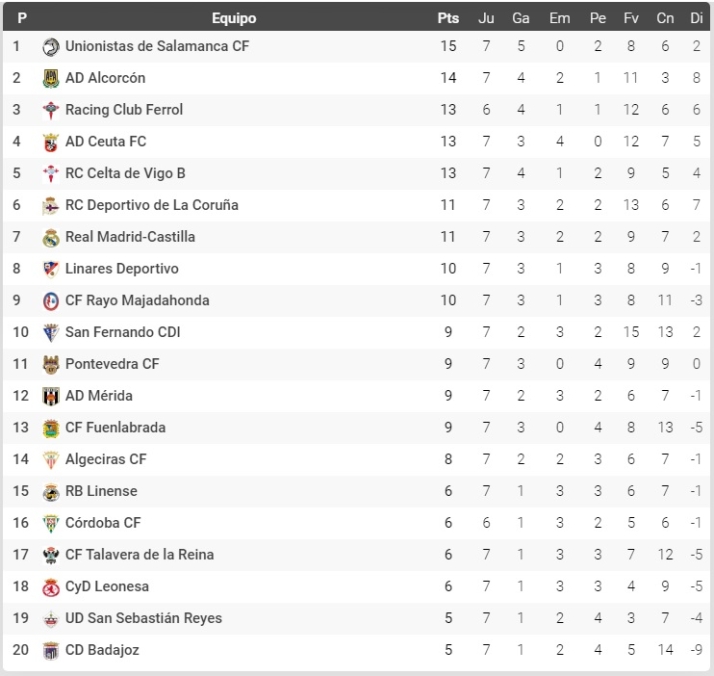This screenshot has height=676, width=714.
Task: Click the CD Badajoz badge icon
Action: click(x=51, y=651)
